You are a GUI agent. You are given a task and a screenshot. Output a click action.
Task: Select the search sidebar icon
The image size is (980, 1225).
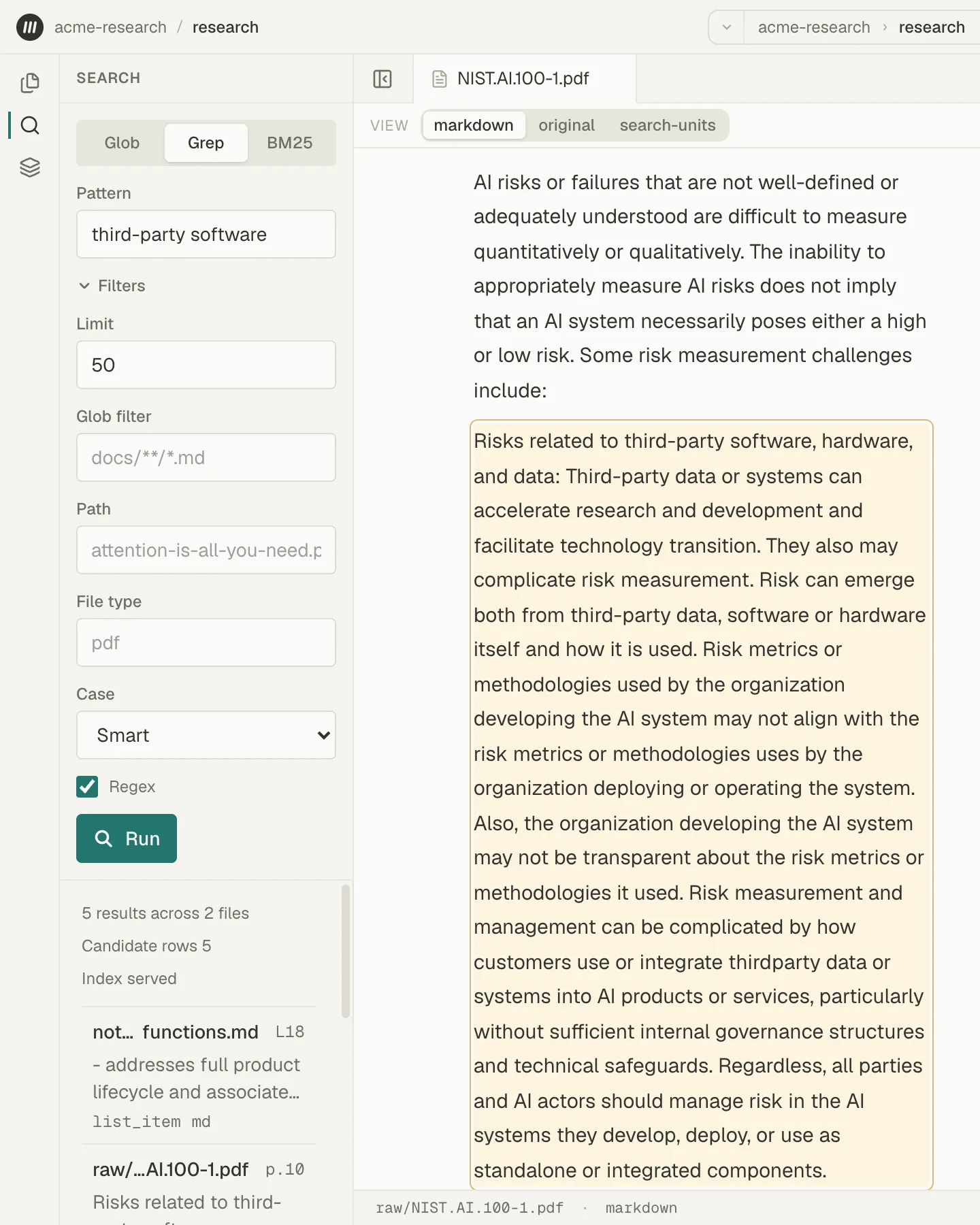coord(30,125)
